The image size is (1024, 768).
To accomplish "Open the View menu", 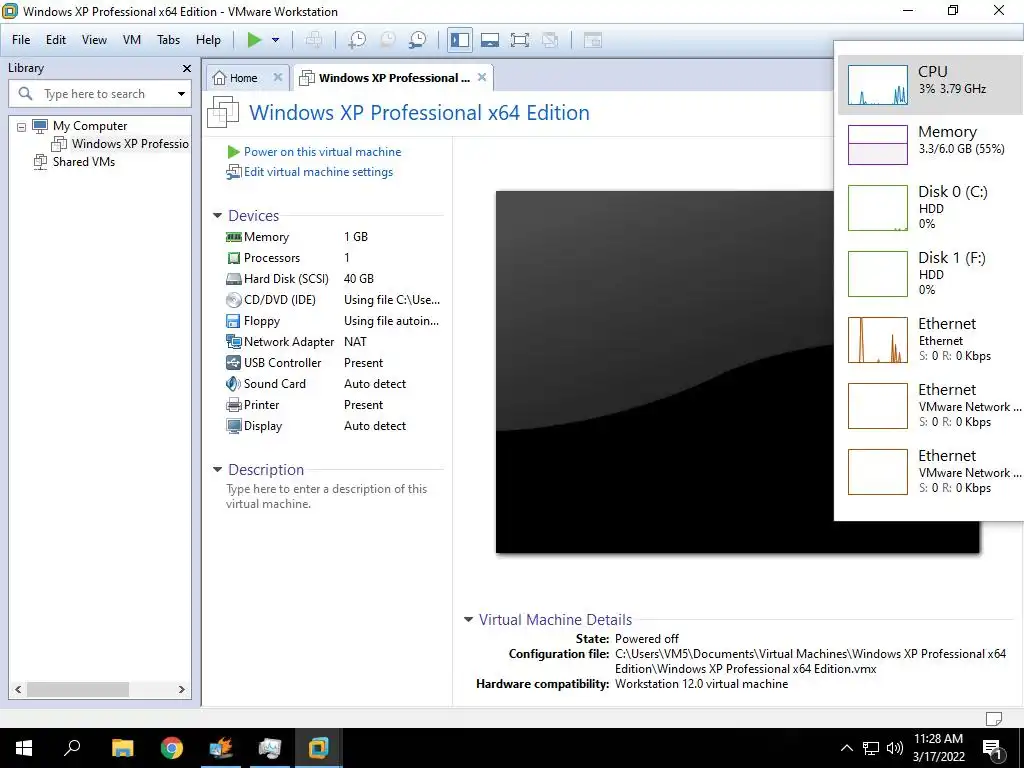I will [94, 40].
